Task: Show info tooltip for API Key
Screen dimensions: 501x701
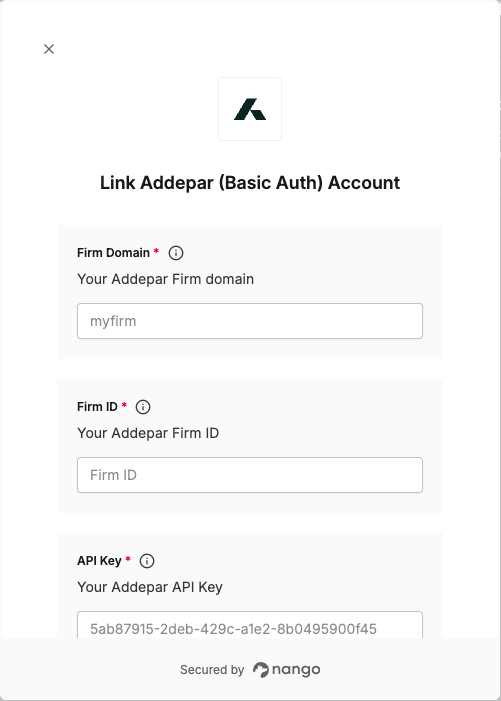Action: coord(147,561)
